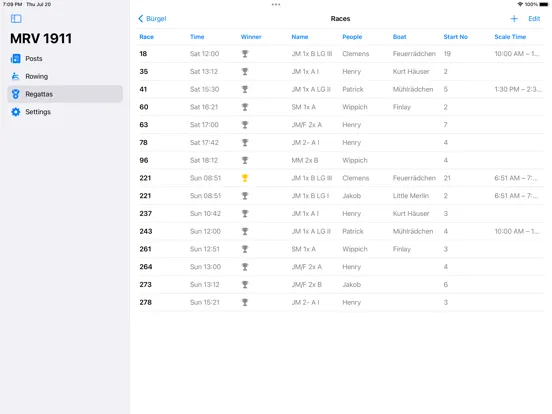Sort by the Scale Time column header
The image size is (552, 414).
pos(510,37)
